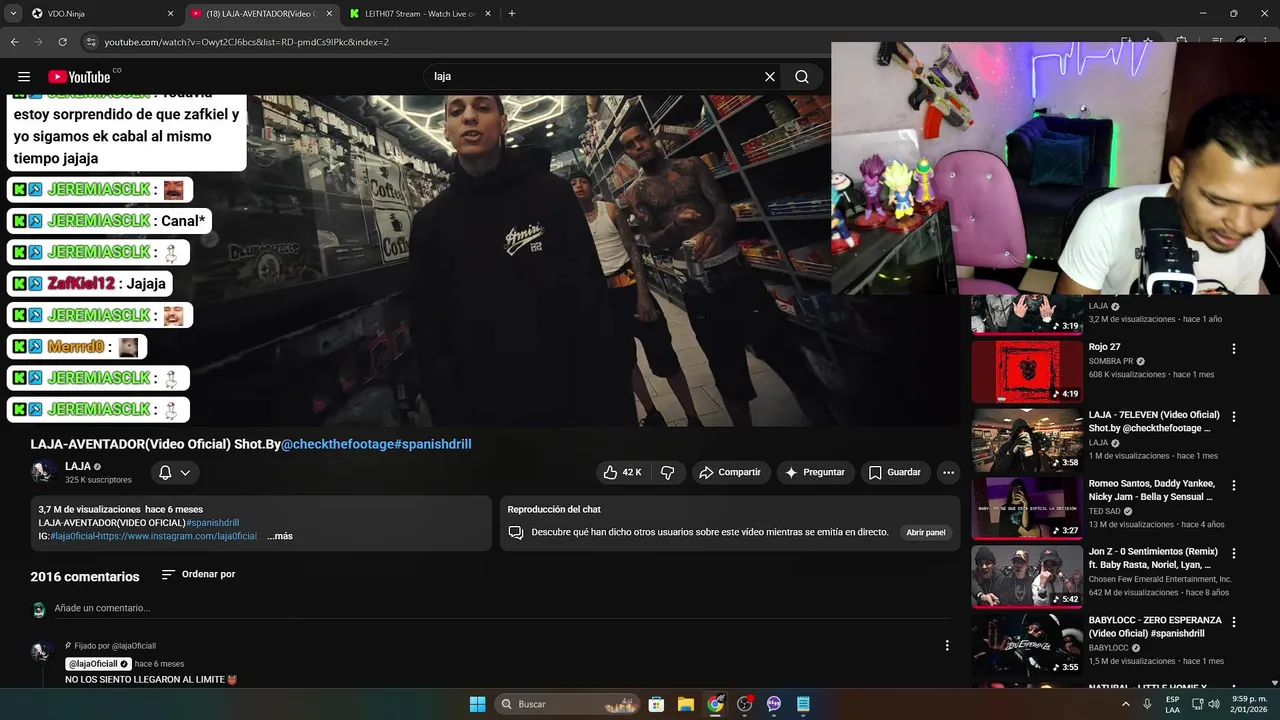The image size is (1280, 720).
Task: Close the VDO.Ninja tab
Action: pyautogui.click(x=170, y=14)
